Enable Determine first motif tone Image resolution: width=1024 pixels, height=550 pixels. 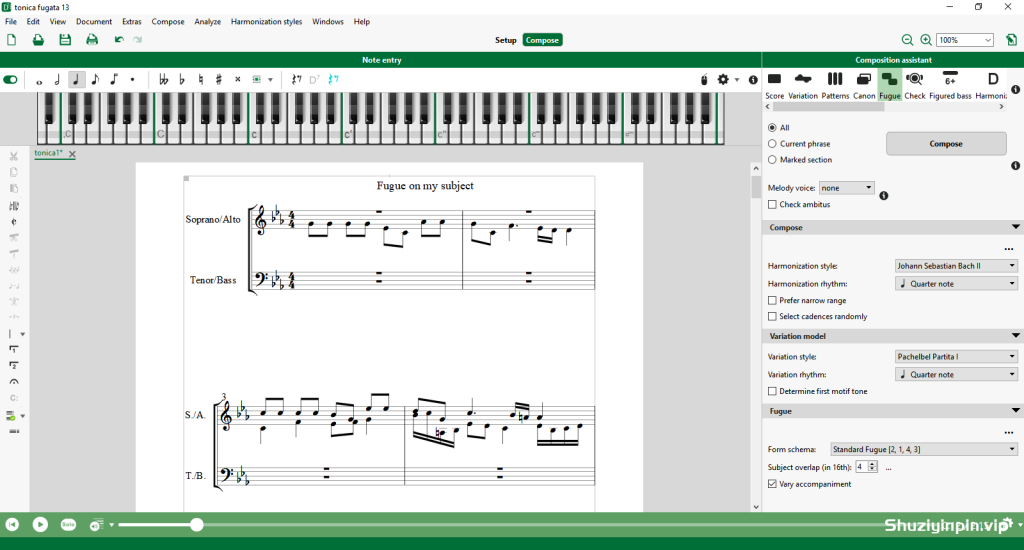(x=773, y=391)
